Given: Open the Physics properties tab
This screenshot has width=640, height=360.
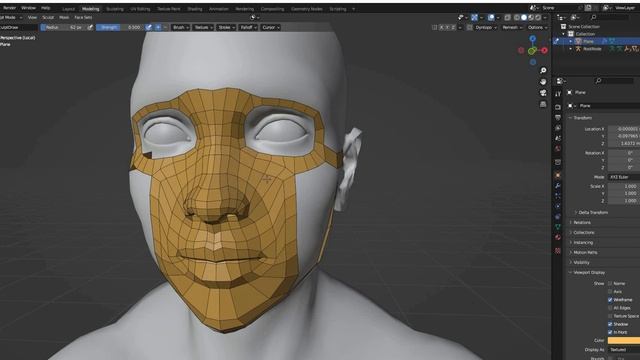Looking at the screenshot, I should click(558, 206).
